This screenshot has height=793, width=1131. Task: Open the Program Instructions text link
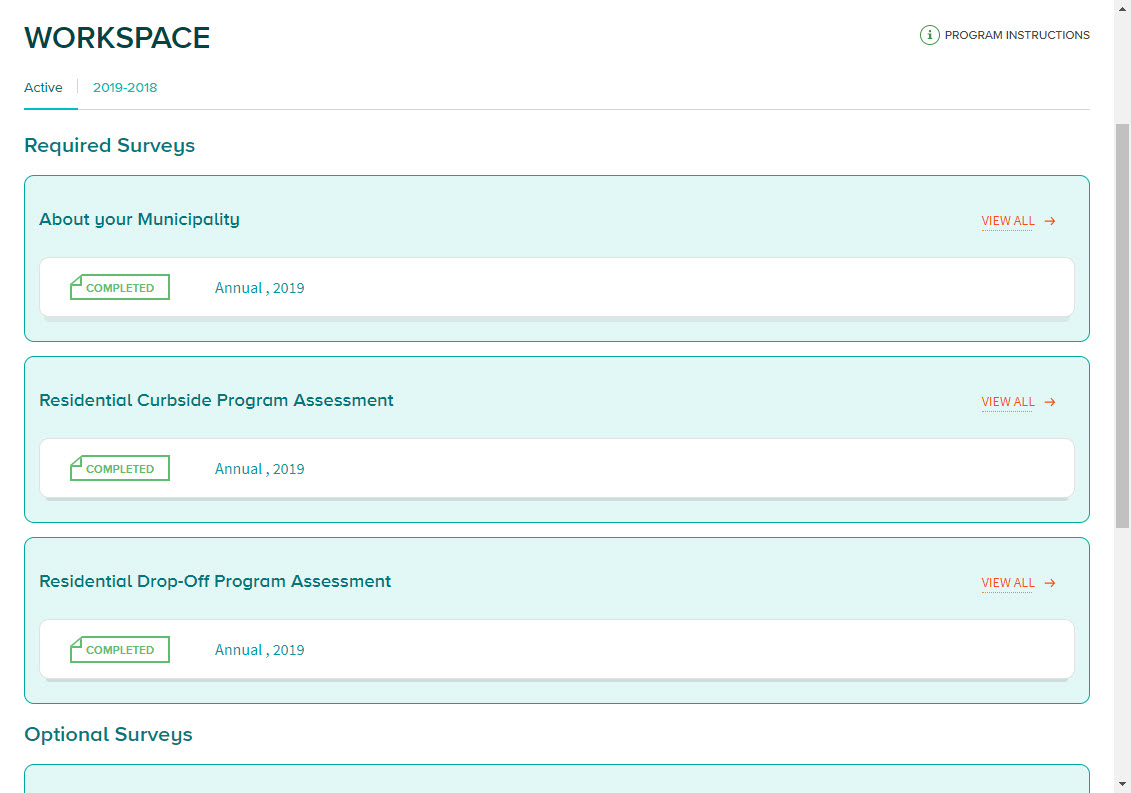coord(1016,35)
